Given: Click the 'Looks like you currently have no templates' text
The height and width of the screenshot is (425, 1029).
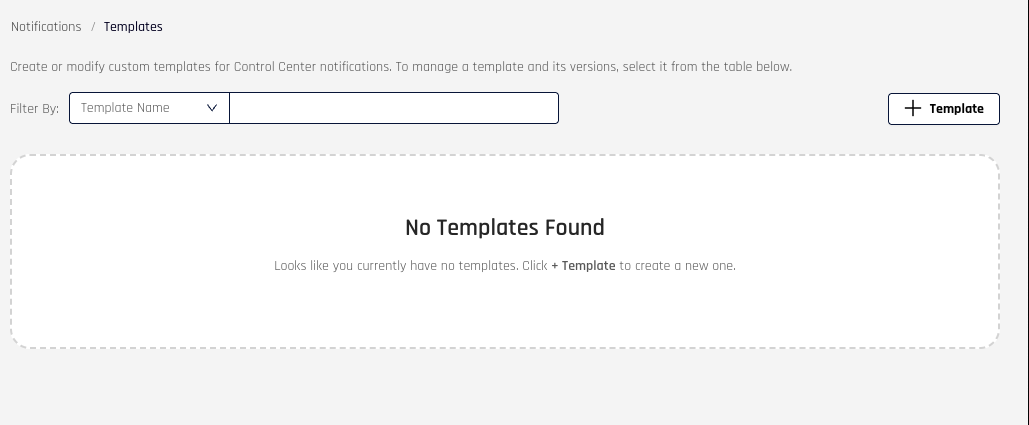Looking at the screenshot, I should (395, 266).
